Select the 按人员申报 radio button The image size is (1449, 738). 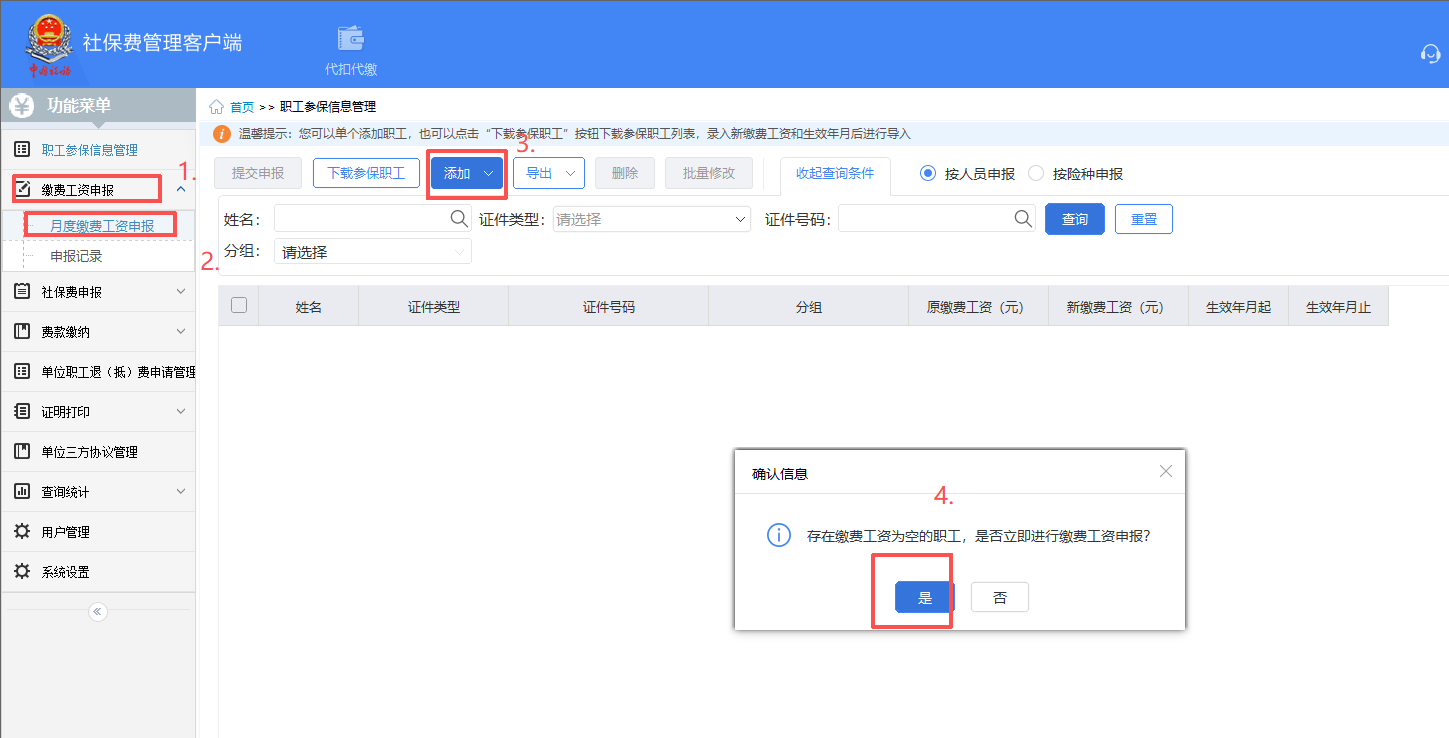[x=927, y=173]
